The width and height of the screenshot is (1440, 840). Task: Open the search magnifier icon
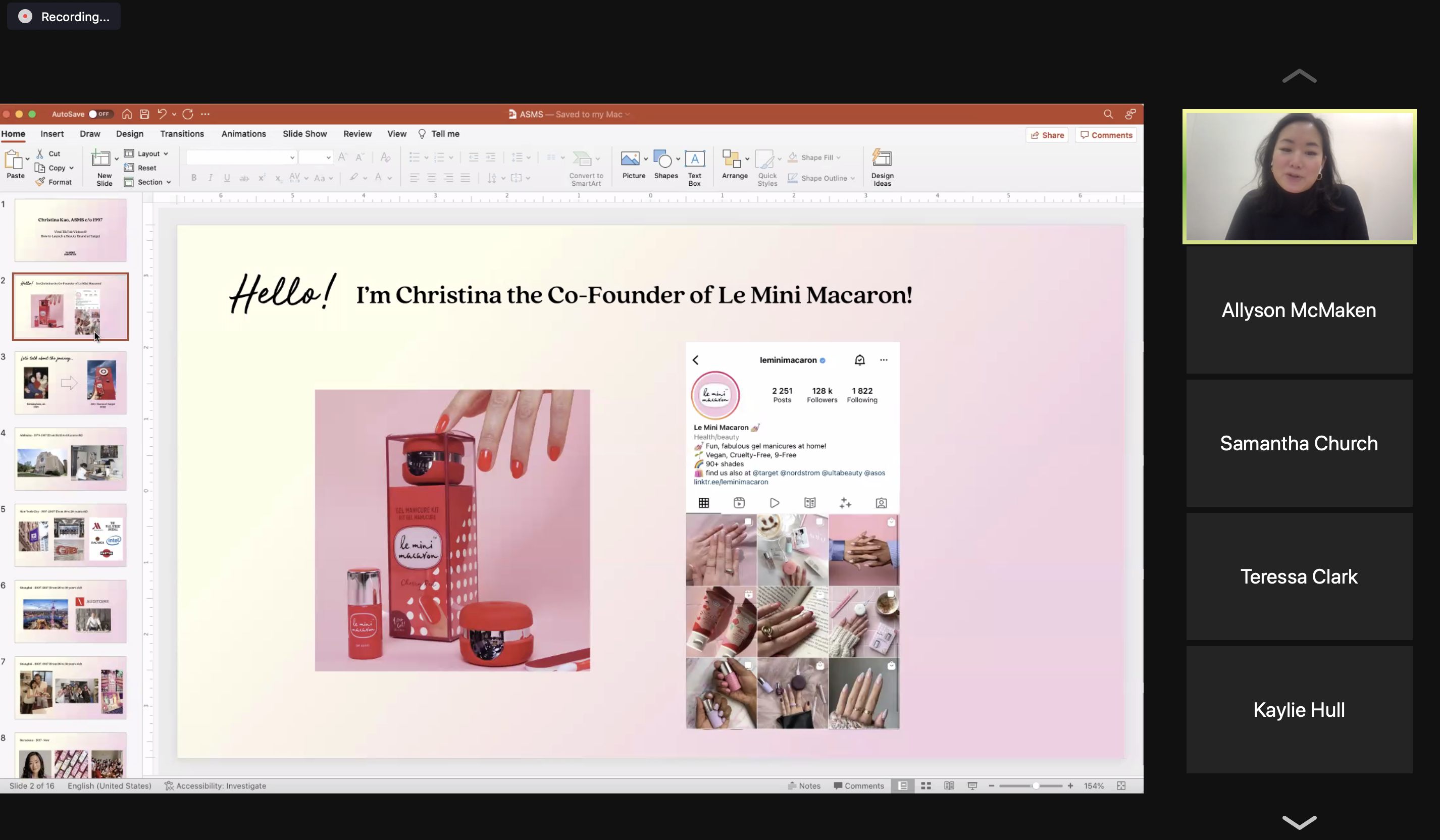pyautogui.click(x=1107, y=114)
